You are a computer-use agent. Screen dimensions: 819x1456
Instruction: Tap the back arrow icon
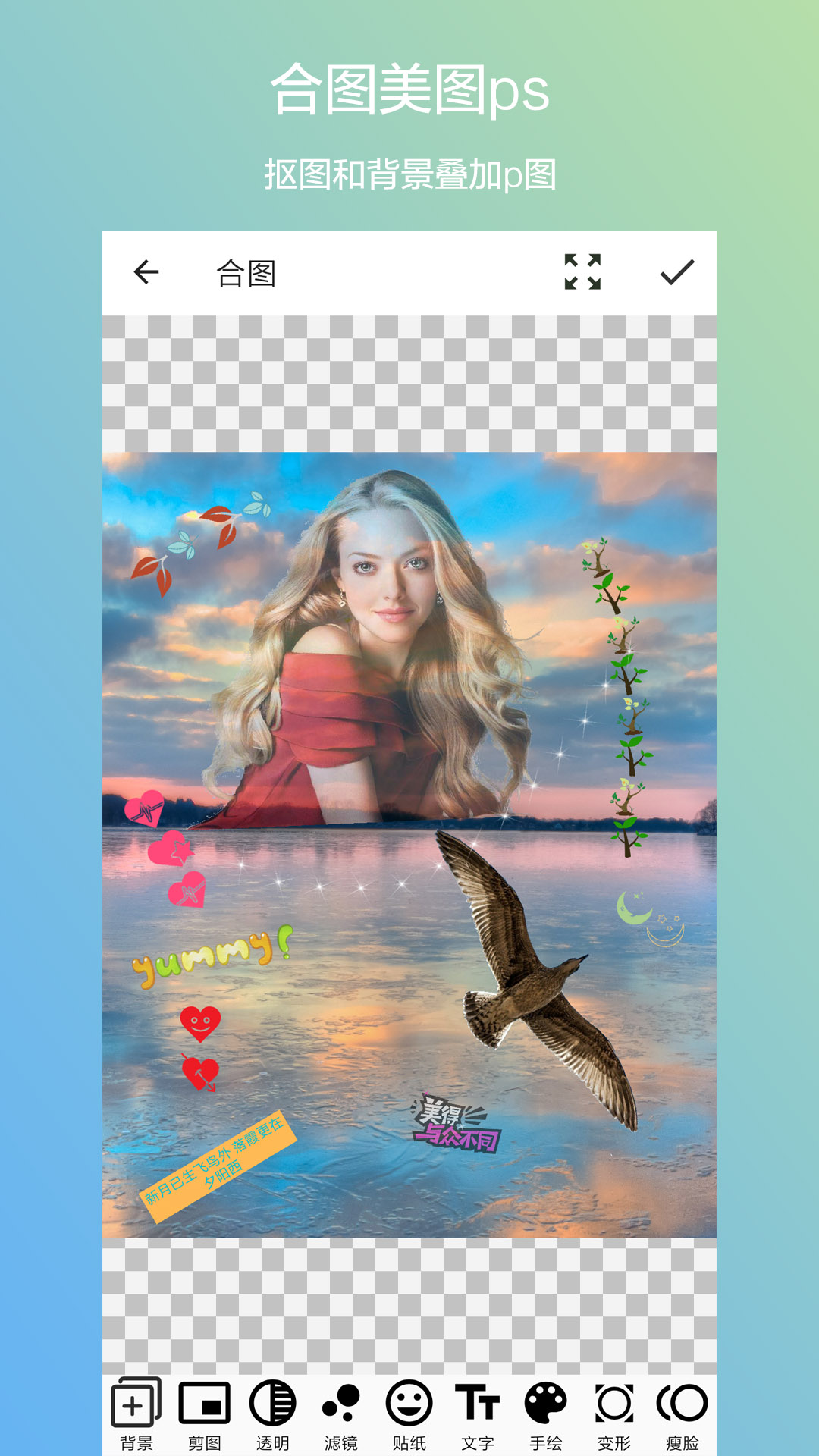point(146,272)
